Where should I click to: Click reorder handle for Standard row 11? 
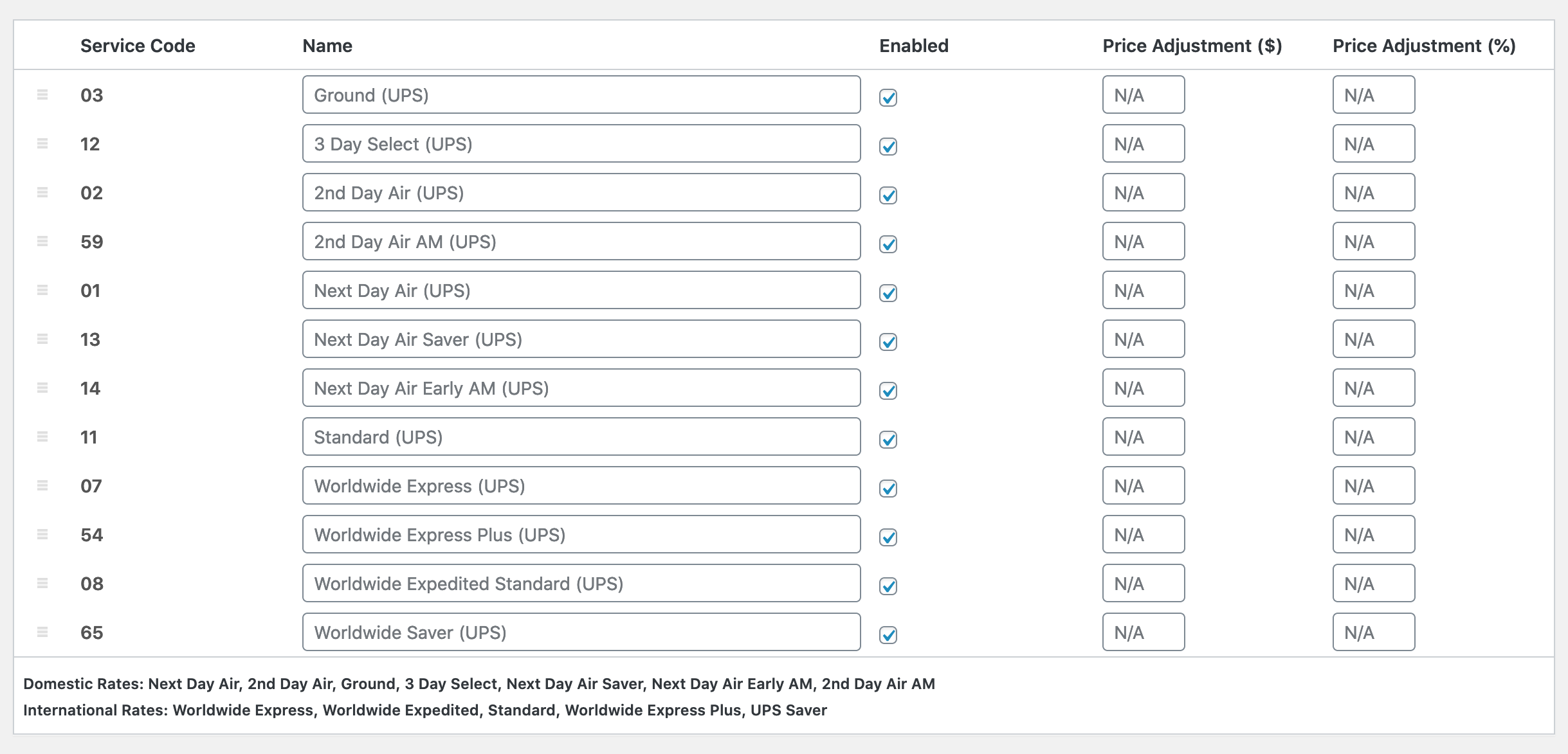[42, 436]
